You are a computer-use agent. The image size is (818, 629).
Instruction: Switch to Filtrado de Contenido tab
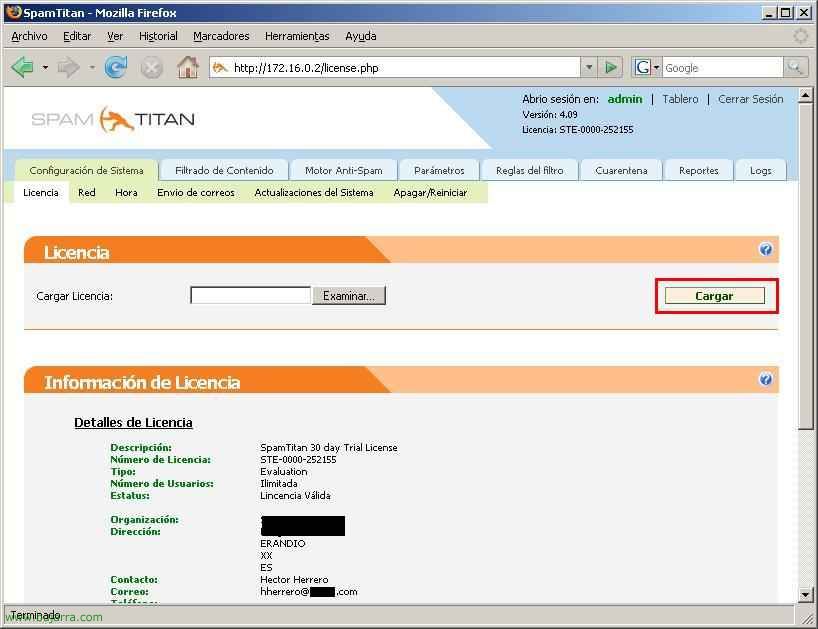pos(224,171)
